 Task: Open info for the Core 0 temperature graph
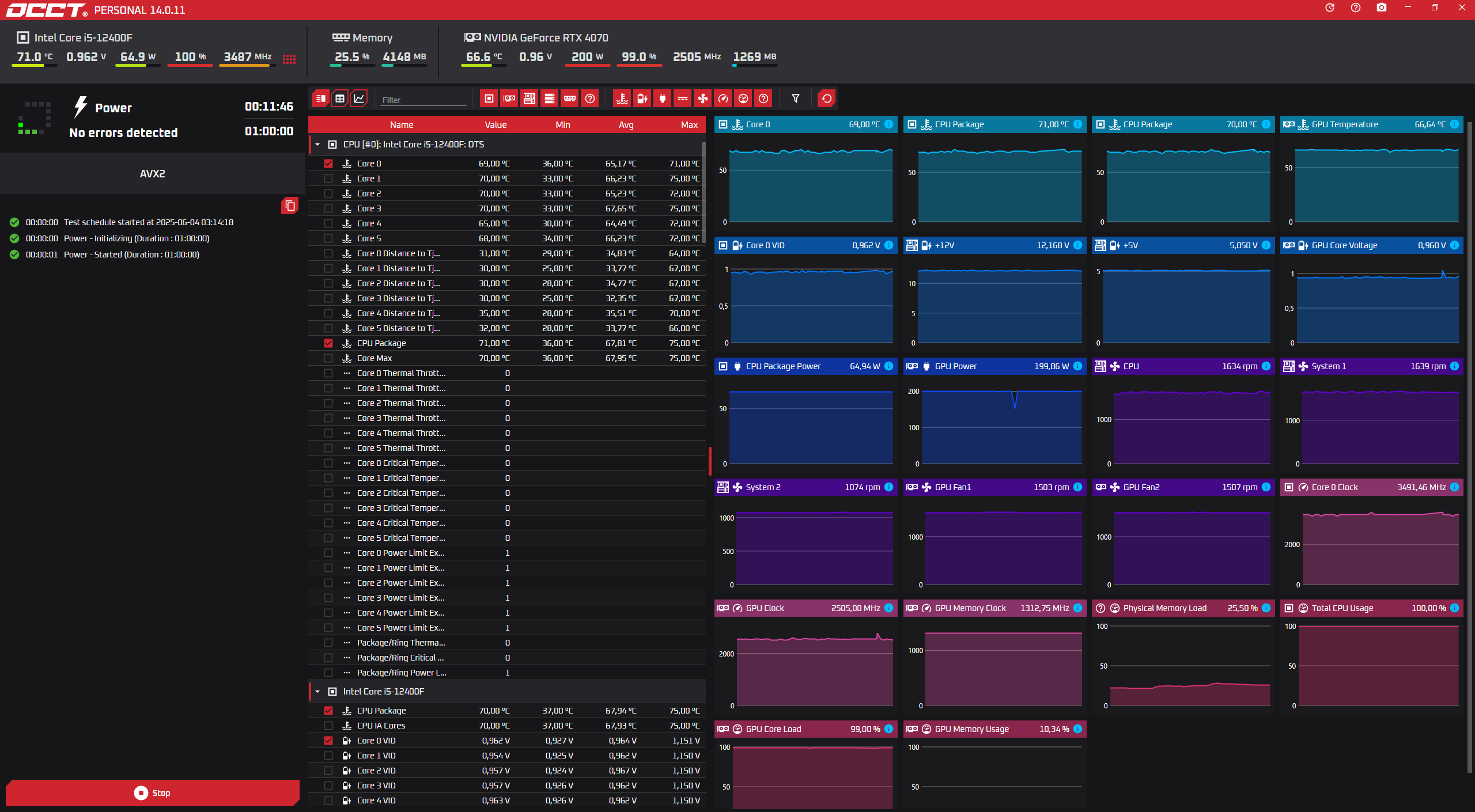click(x=888, y=124)
